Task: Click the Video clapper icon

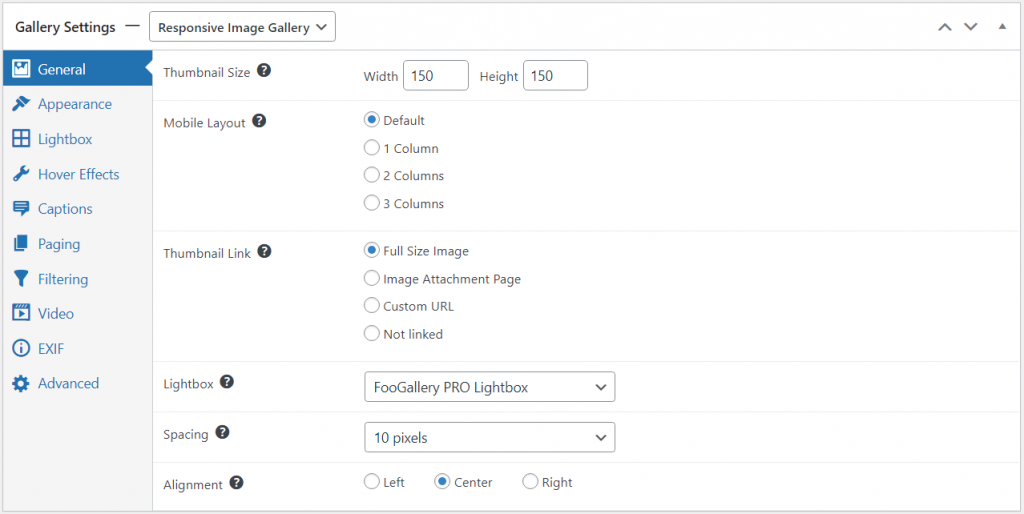Action: pyautogui.click(x=22, y=313)
